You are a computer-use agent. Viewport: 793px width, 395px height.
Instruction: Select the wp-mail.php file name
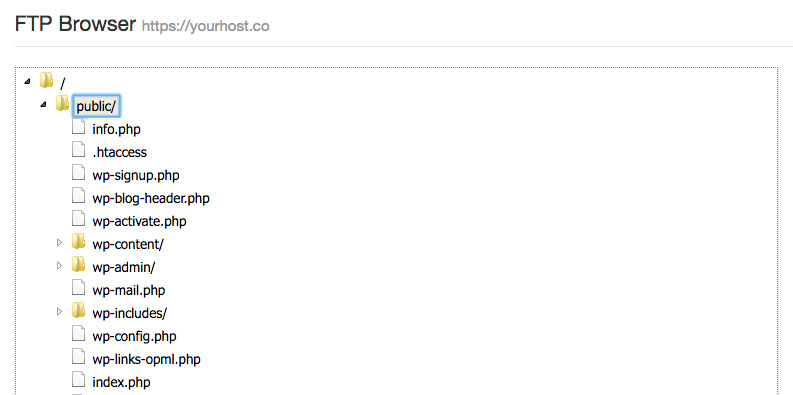tap(128, 290)
